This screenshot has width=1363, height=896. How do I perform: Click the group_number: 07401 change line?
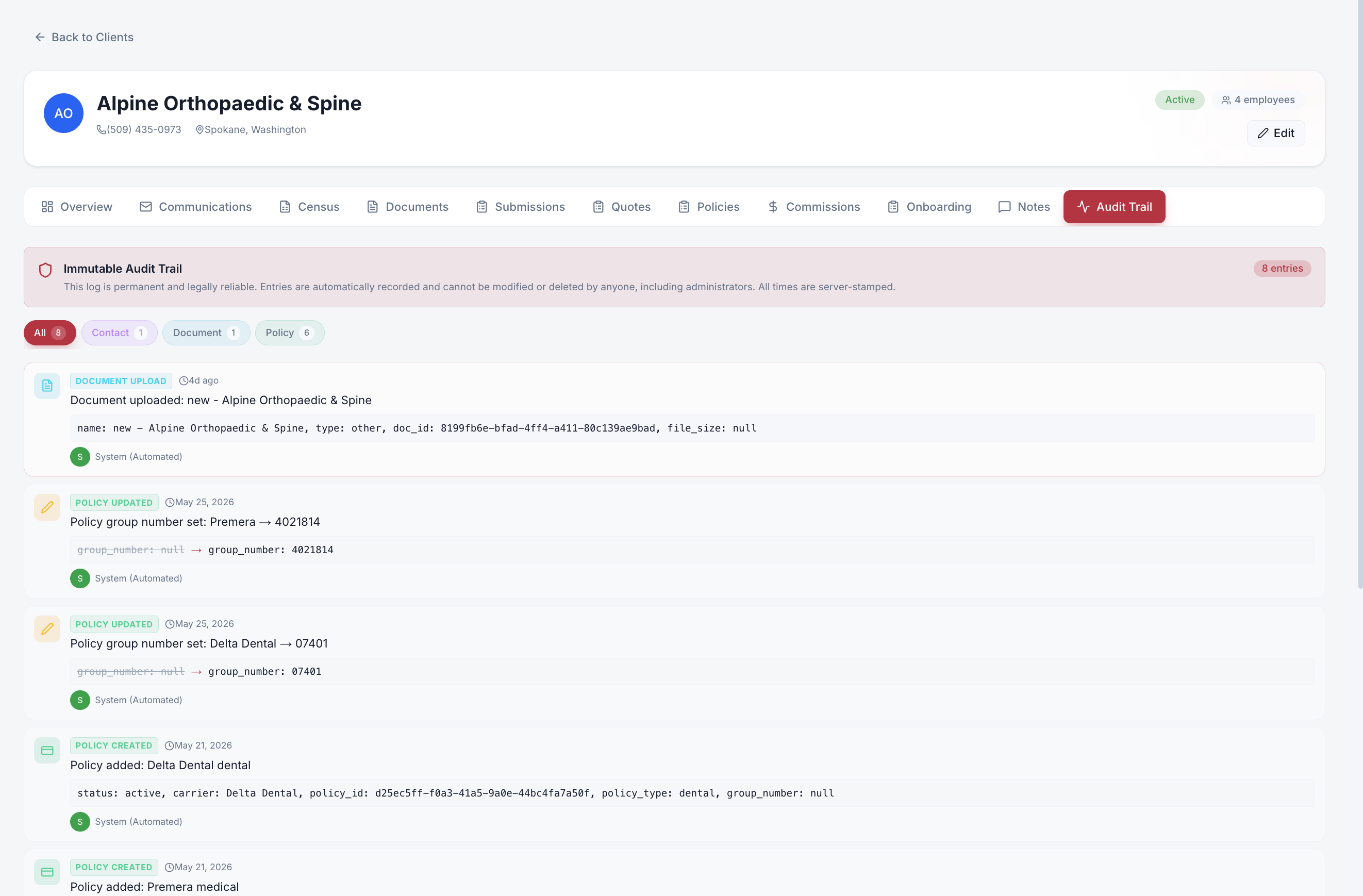click(x=692, y=671)
